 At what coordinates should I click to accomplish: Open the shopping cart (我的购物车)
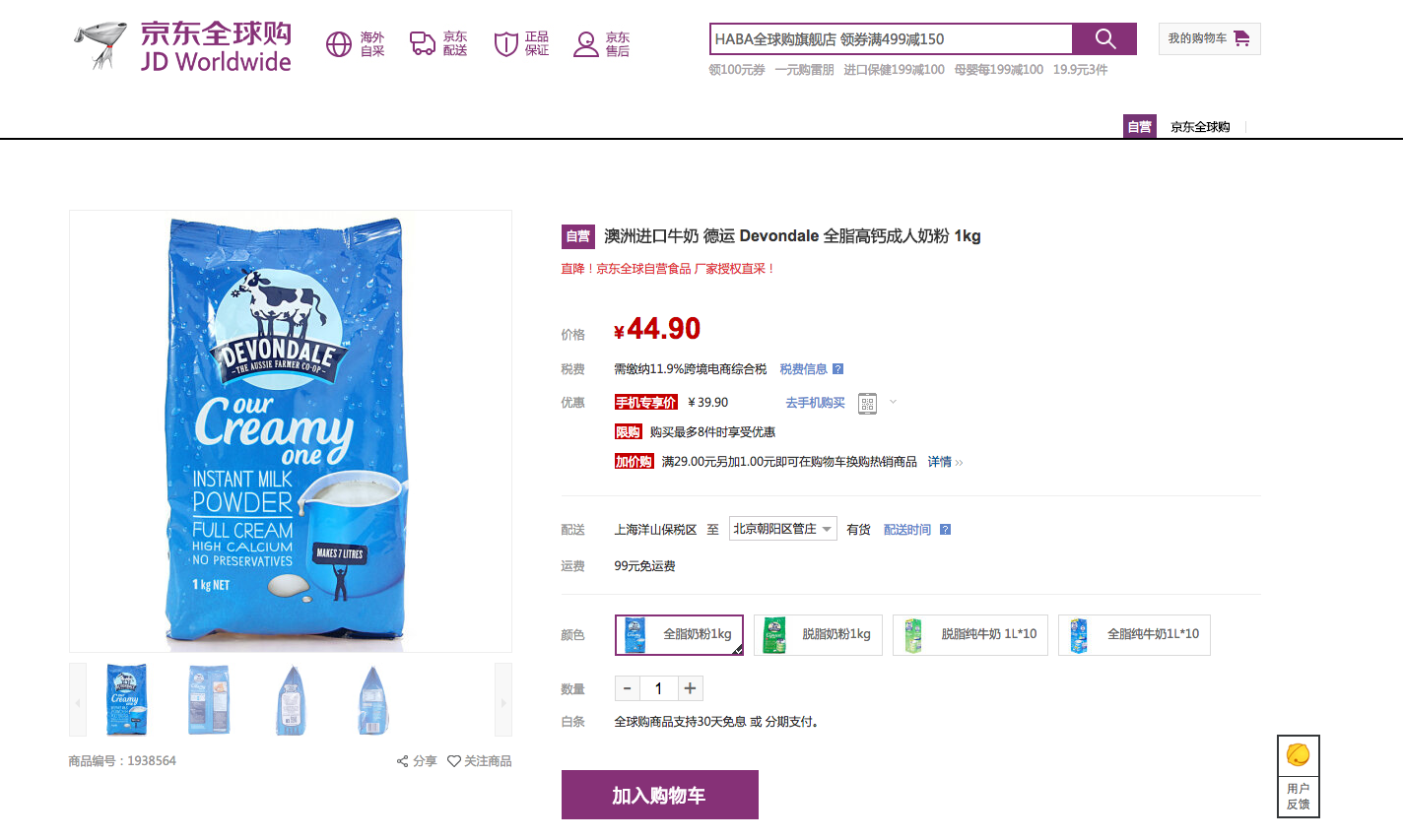click(1209, 39)
